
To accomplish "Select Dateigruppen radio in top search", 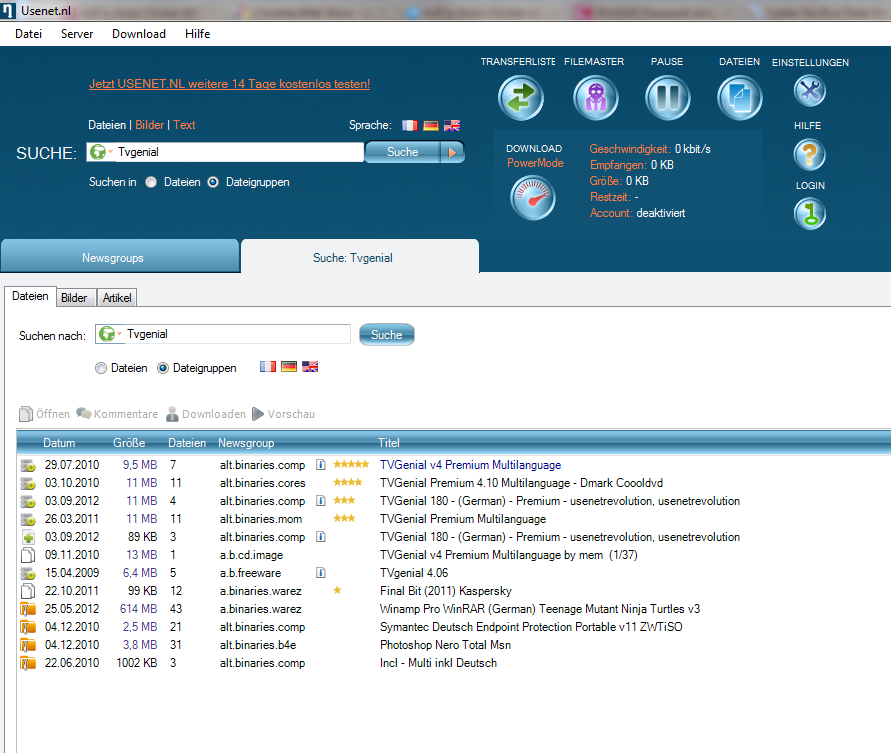I will click(x=213, y=183).
